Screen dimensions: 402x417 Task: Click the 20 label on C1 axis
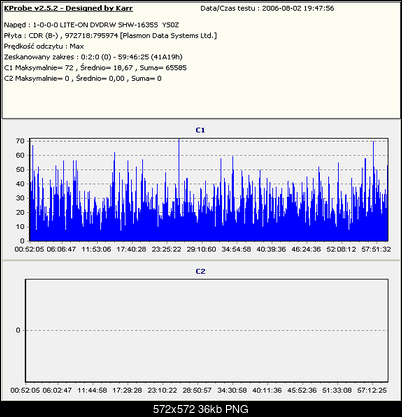click(20, 212)
